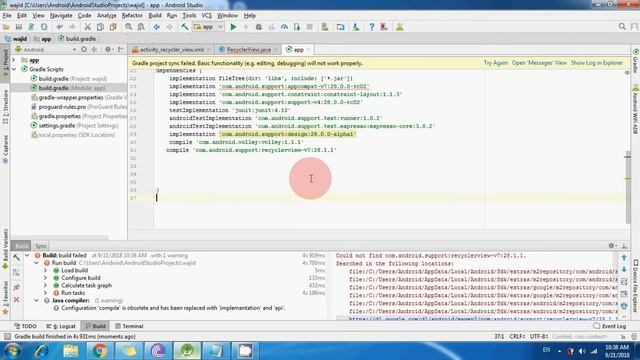Collapse Gradle Scripts tree node
Viewport: 640px width, 360px height.
[x=14, y=69]
